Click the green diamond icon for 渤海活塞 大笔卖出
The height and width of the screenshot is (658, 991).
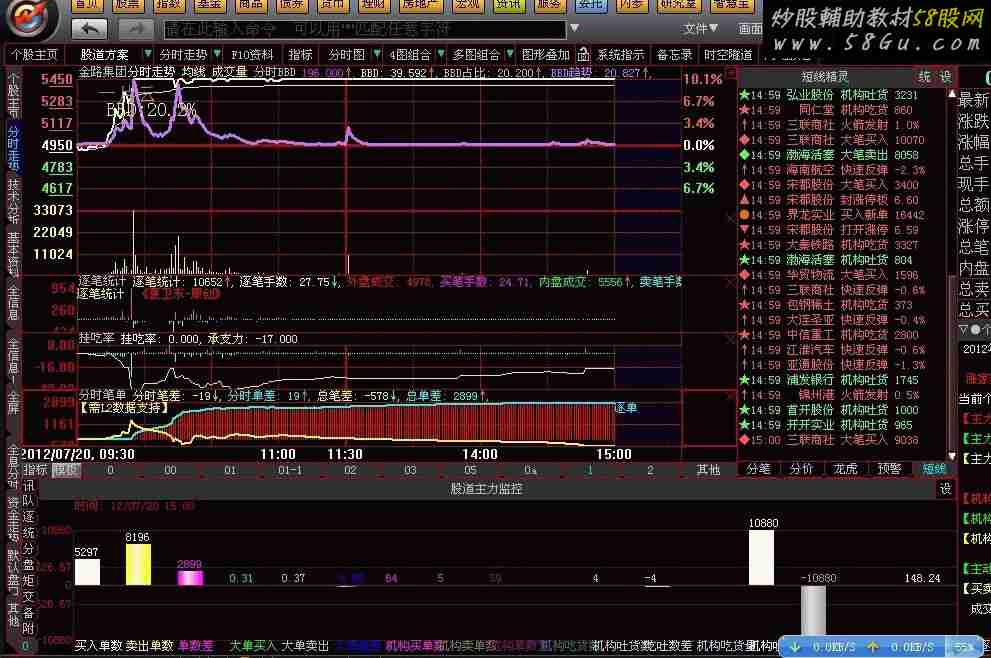click(x=745, y=155)
